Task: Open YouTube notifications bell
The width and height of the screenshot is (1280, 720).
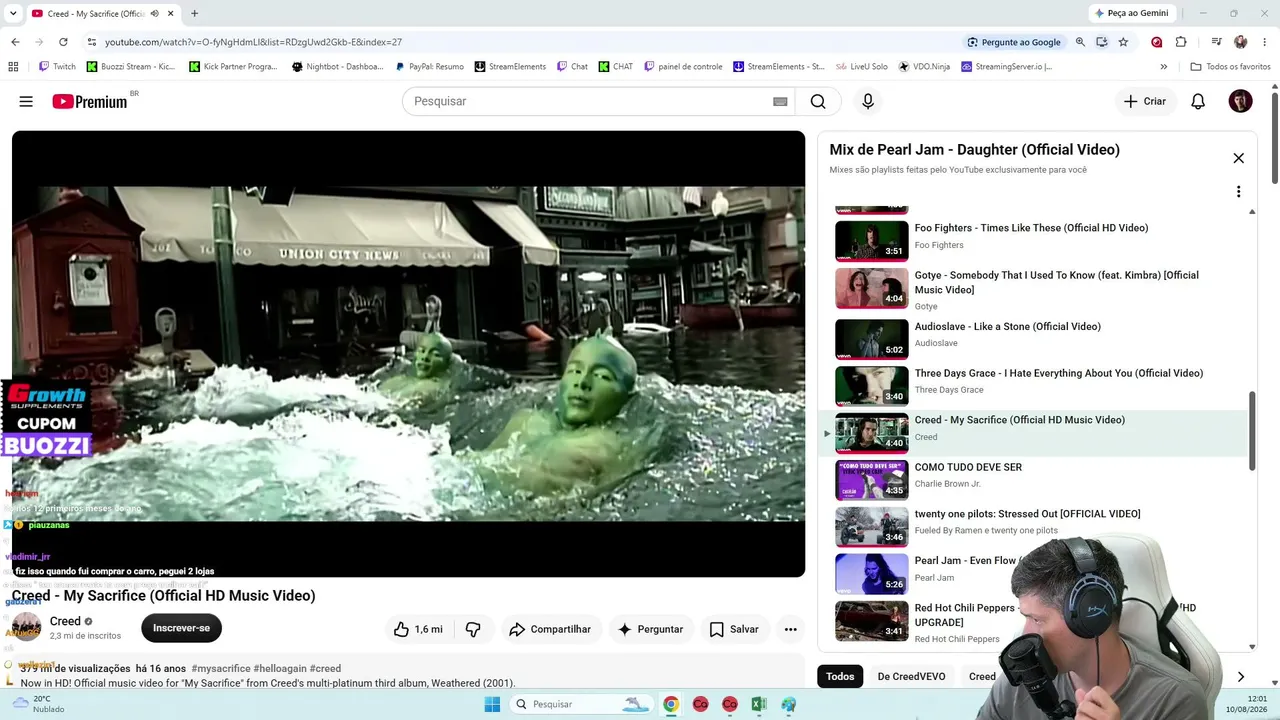Action: pyautogui.click(x=1198, y=101)
